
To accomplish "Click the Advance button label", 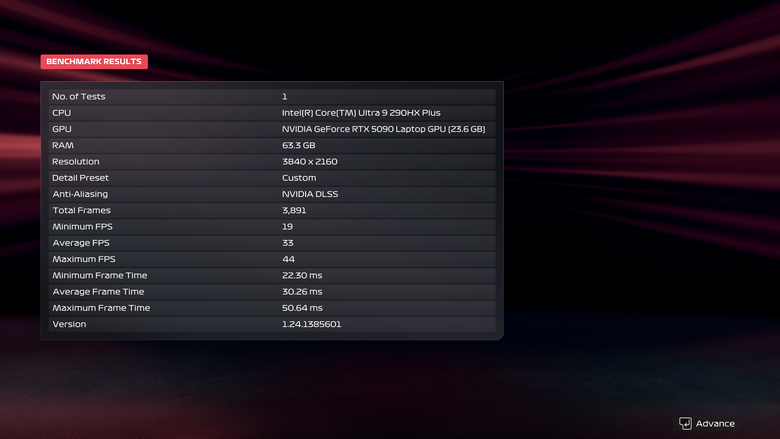I will (x=715, y=424).
